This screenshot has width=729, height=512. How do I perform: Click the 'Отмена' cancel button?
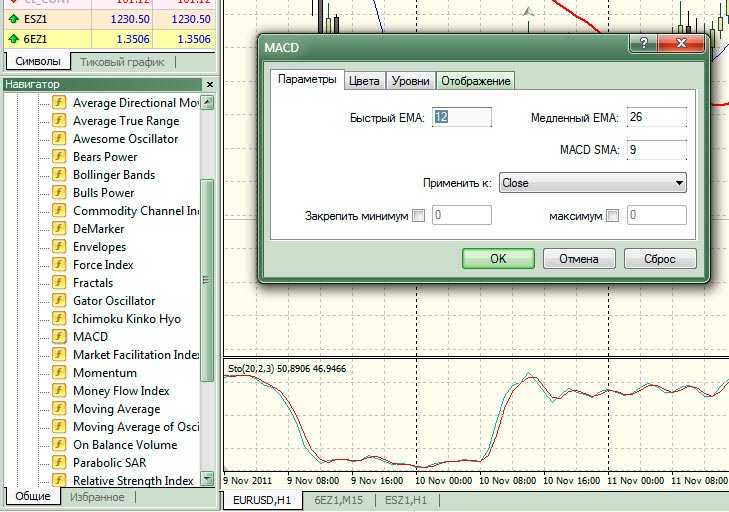pyautogui.click(x=578, y=258)
